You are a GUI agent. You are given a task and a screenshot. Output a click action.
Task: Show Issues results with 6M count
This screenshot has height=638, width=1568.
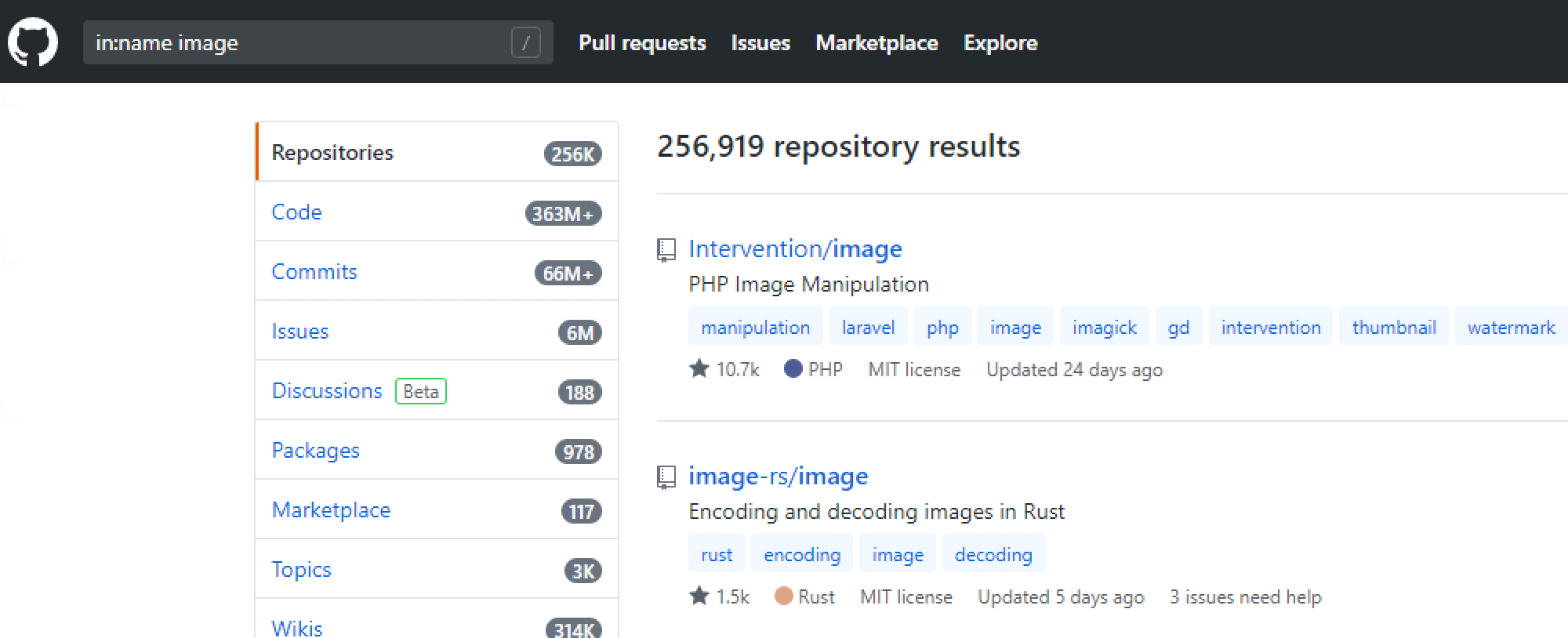[x=437, y=331]
